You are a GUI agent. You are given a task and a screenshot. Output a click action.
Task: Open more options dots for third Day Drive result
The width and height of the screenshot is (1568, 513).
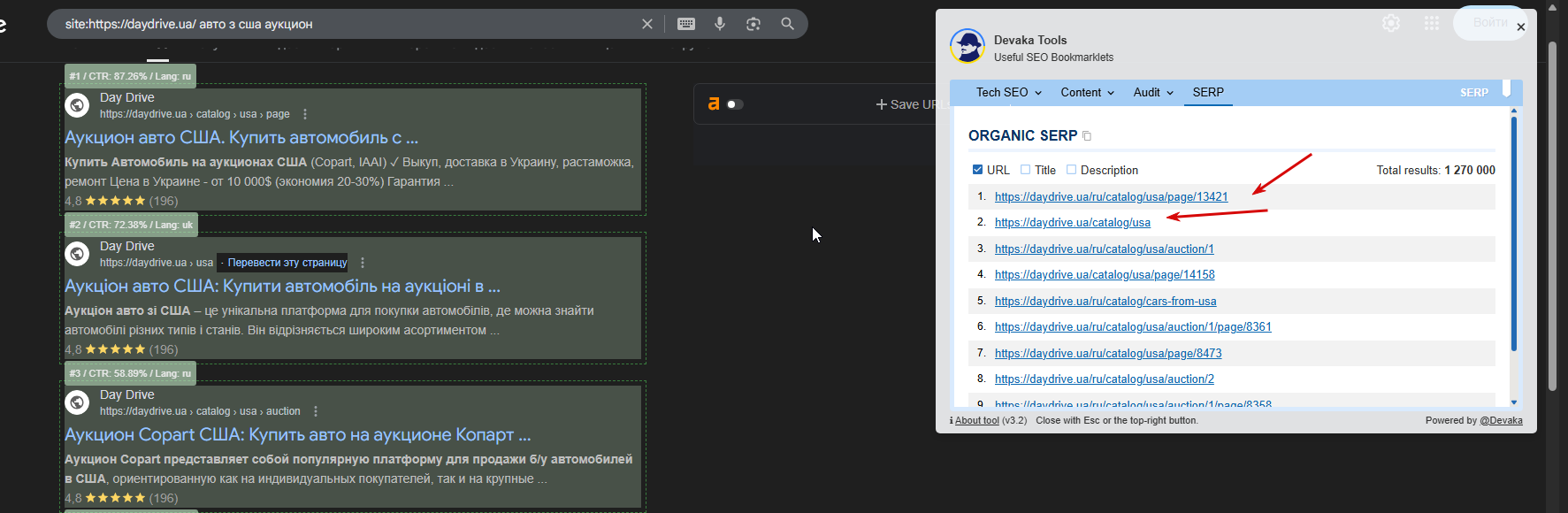(316, 411)
